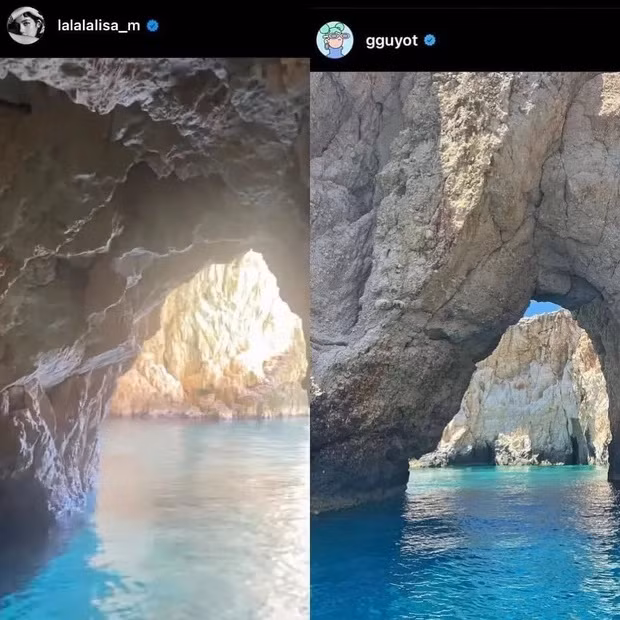Click the lalalalisa_m username
This screenshot has height=620, width=620.
point(98,25)
